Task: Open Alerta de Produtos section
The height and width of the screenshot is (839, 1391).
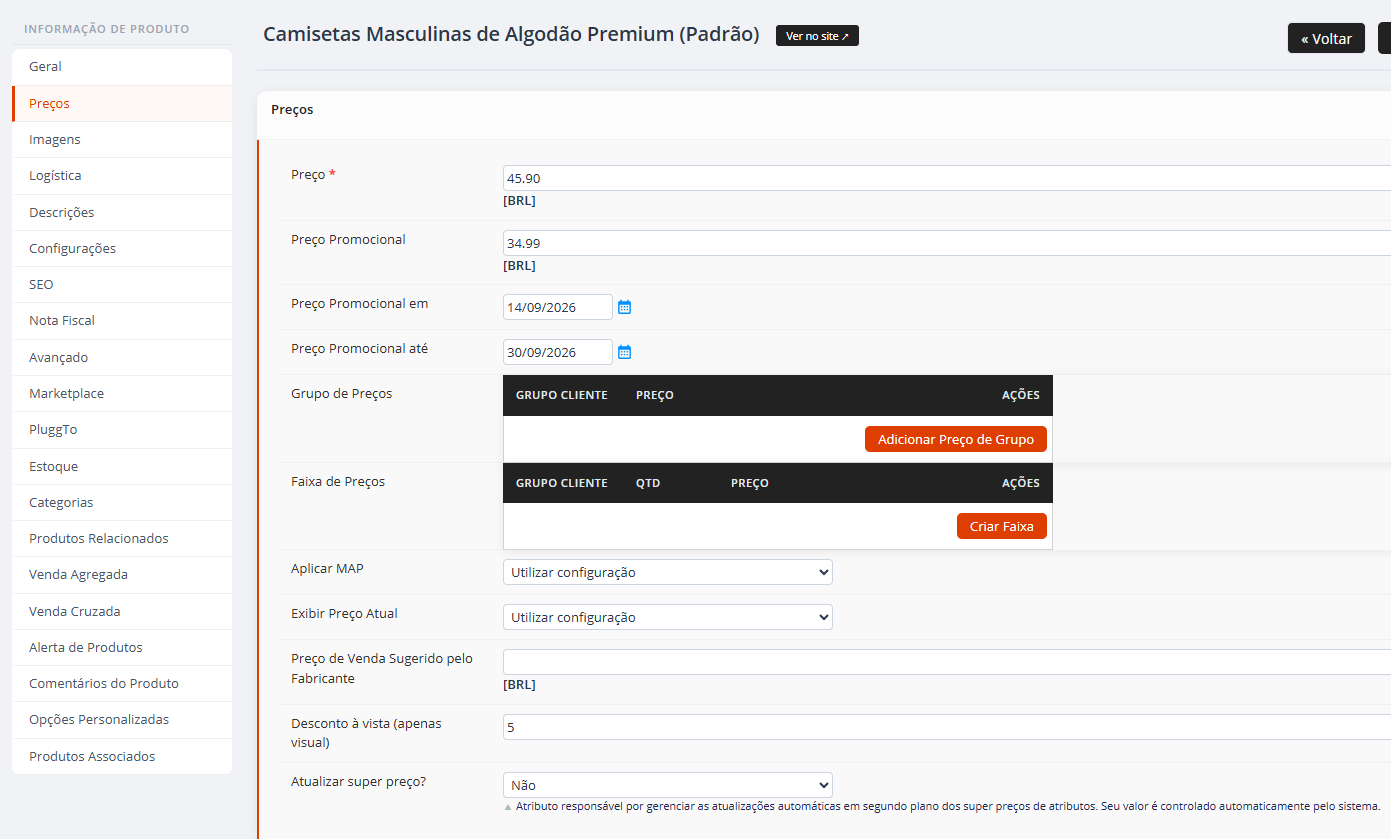Action: (x=122, y=647)
